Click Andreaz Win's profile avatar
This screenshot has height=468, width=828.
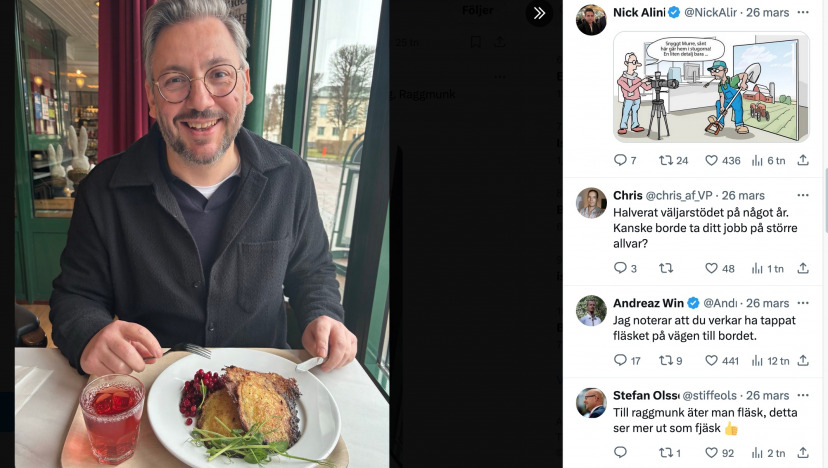click(591, 311)
